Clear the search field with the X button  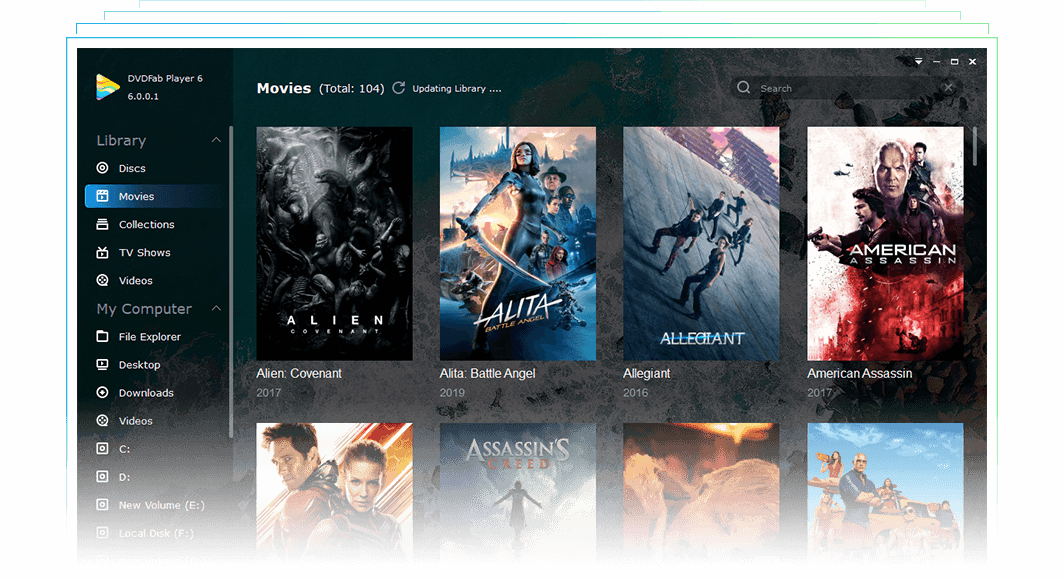click(x=948, y=87)
